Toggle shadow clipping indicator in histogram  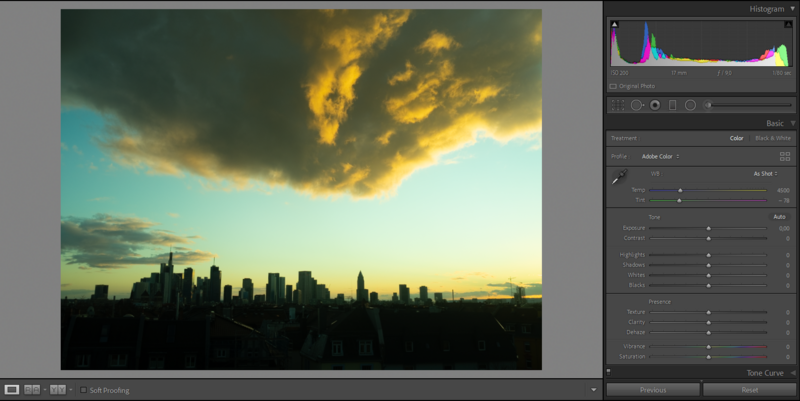pos(615,24)
